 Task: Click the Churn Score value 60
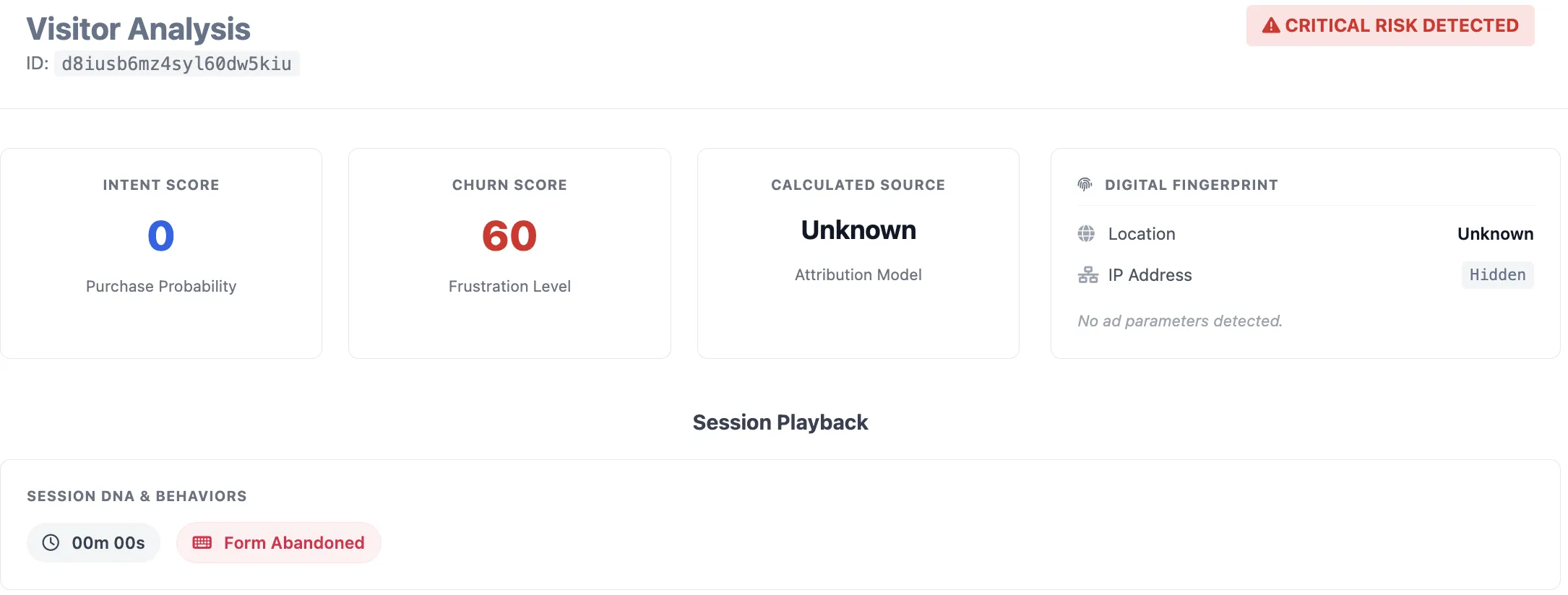point(509,236)
